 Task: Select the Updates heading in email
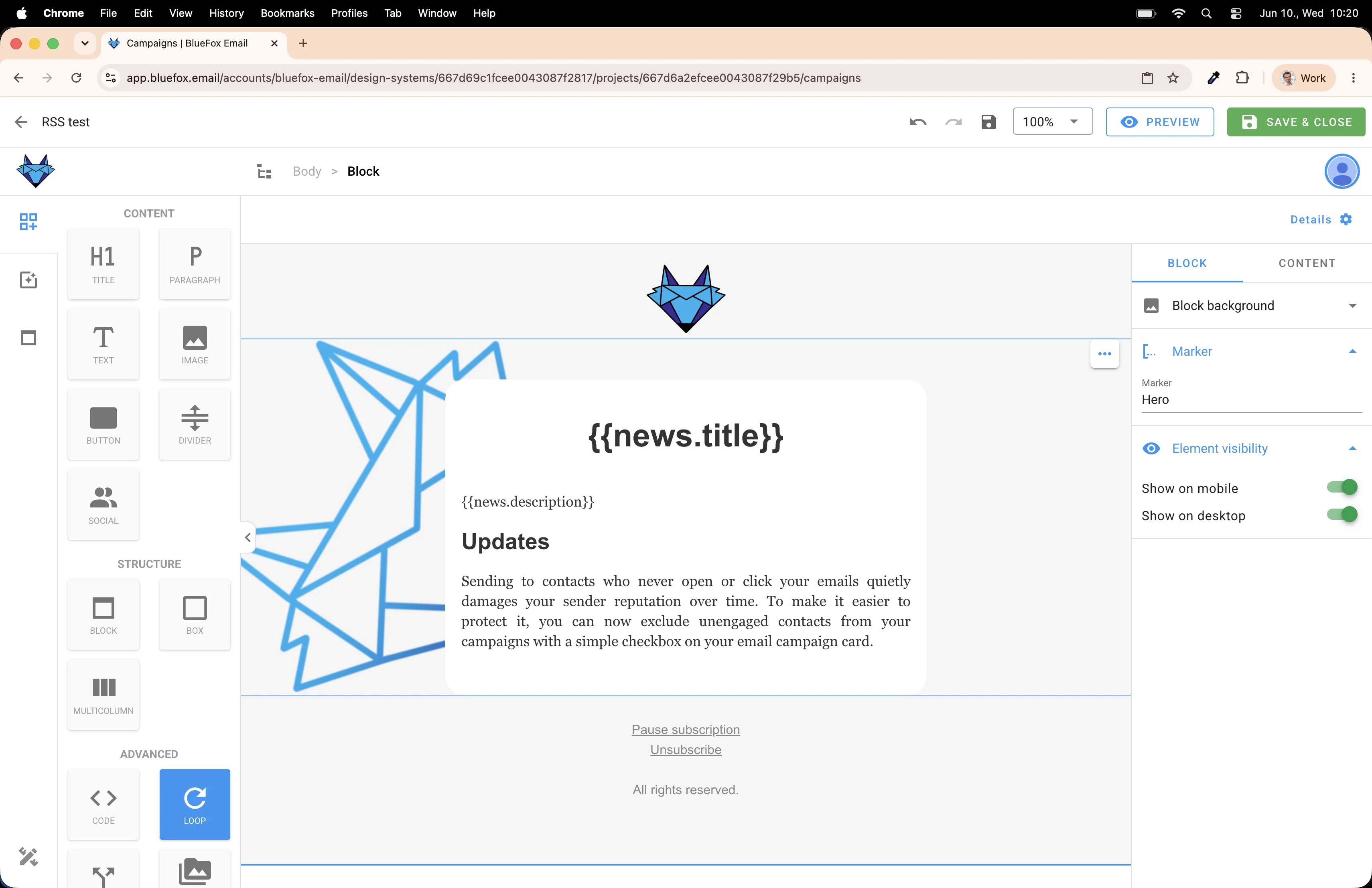505,542
